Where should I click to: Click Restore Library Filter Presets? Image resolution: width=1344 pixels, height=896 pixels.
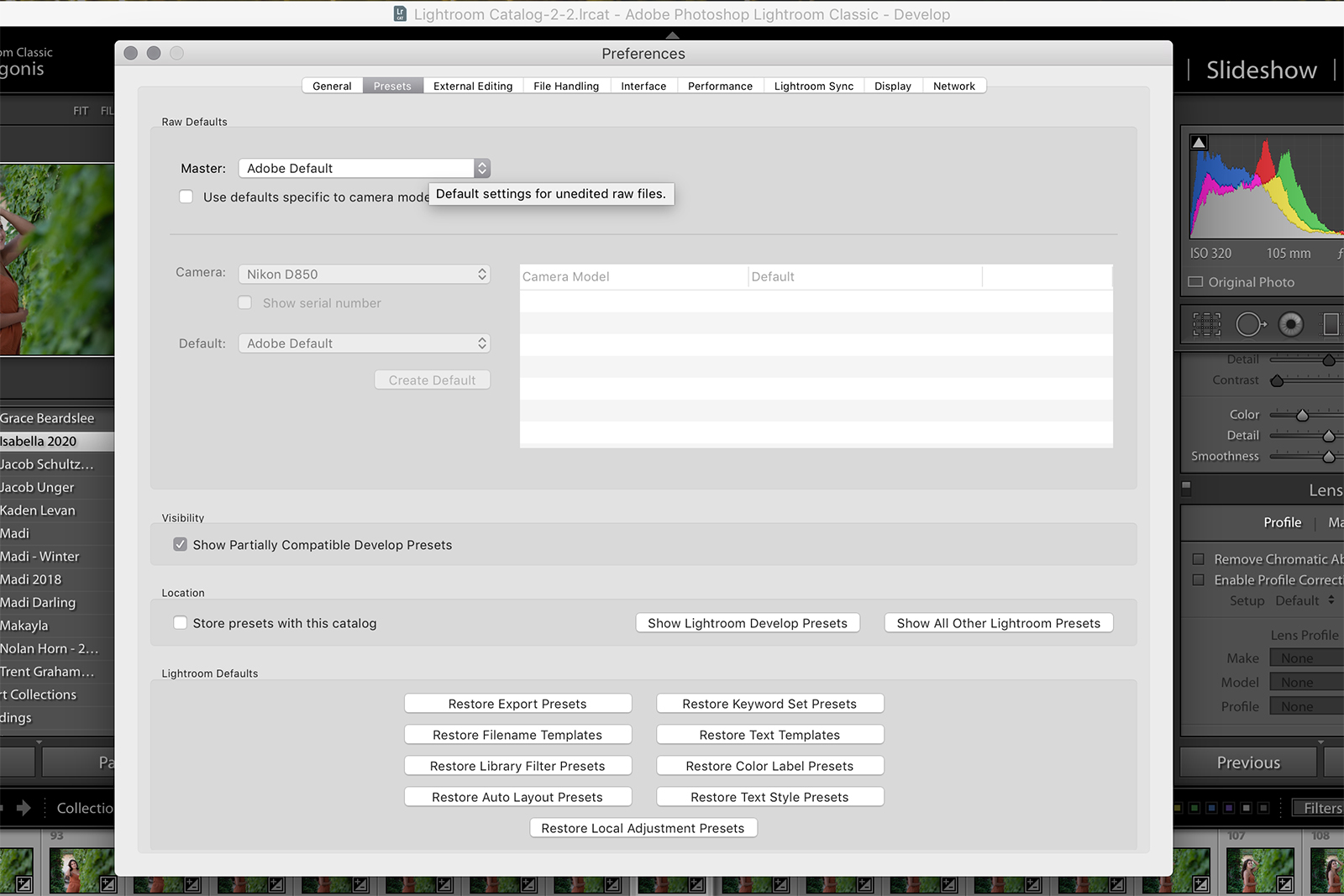click(x=517, y=766)
